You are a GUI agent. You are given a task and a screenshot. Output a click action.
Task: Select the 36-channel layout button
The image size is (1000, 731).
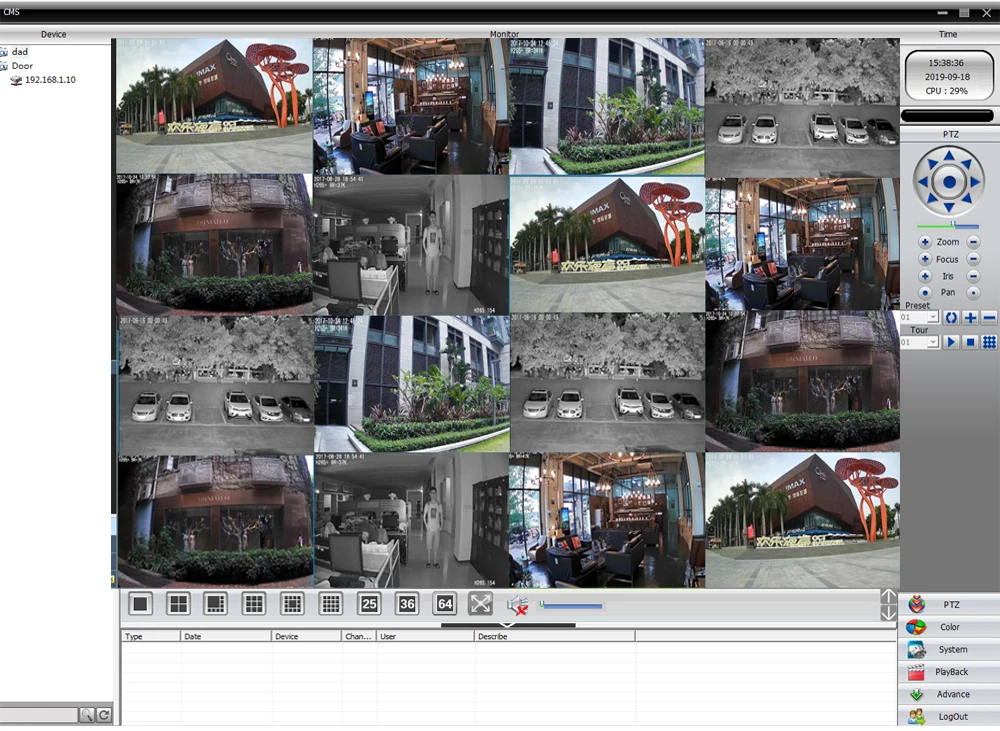tap(407, 603)
